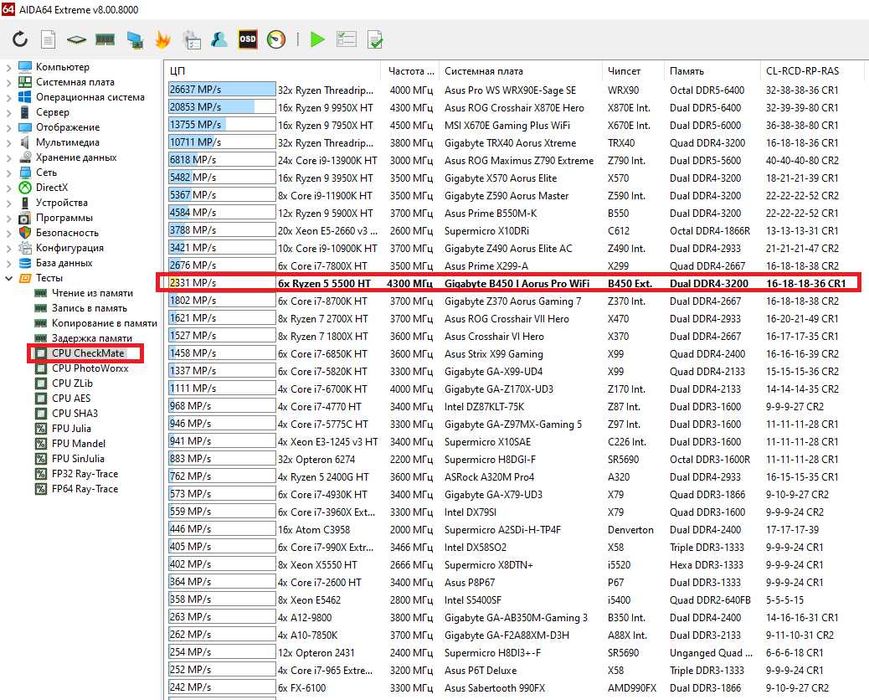Select the CPU AES benchmark

[71, 398]
